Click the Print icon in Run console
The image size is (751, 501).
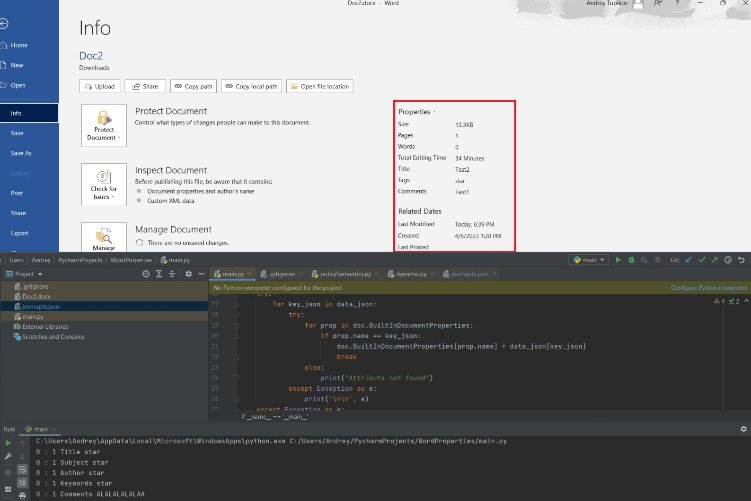pyautogui.click(x=22, y=496)
